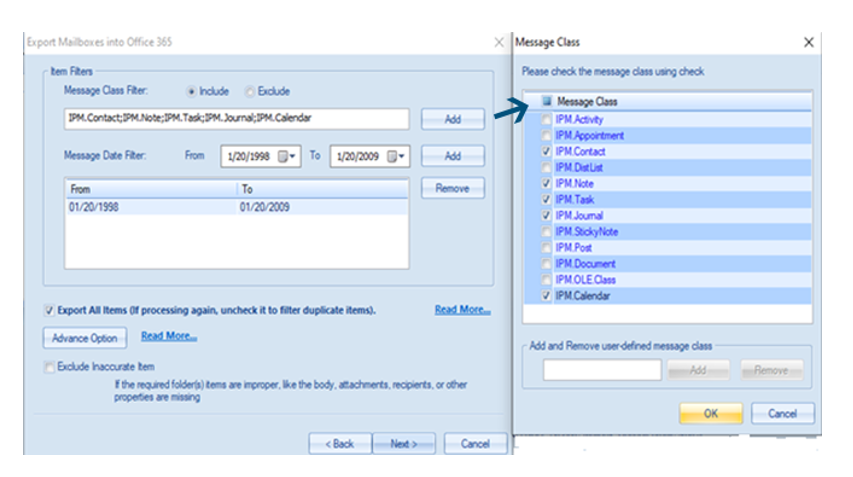Cancel the Export Mailboxes dialog

[x=475, y=444]
